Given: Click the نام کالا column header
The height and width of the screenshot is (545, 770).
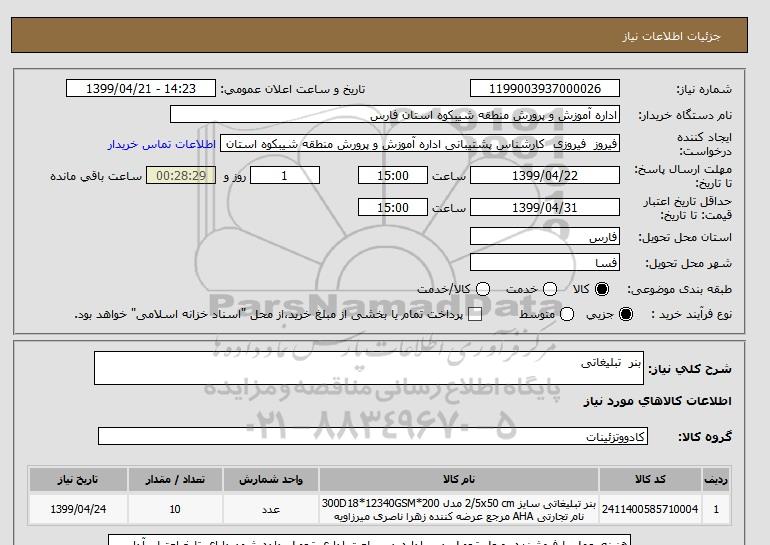Looking at the screenshot, I should 459,479.
